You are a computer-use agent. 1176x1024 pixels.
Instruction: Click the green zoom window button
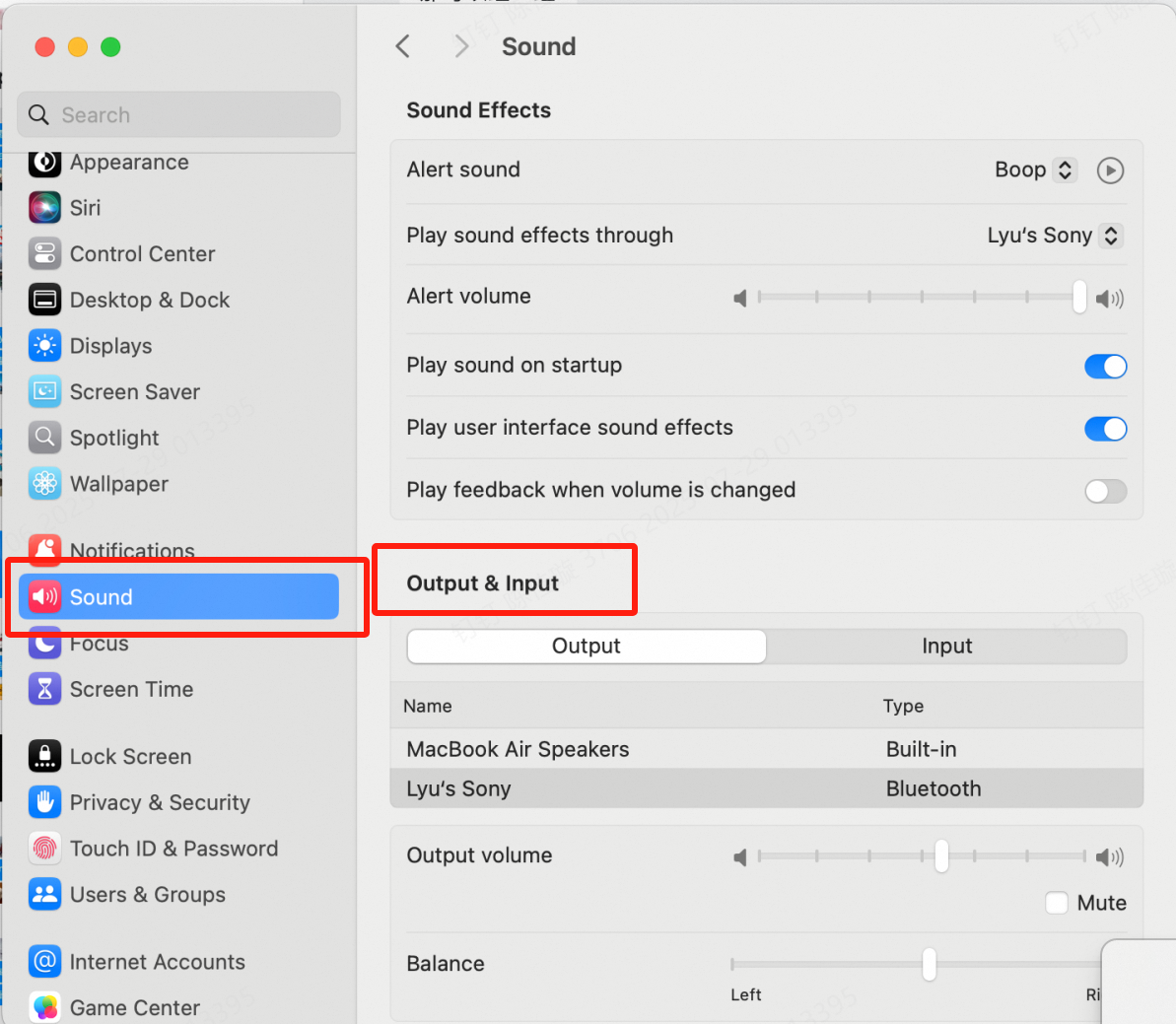pyautogui.click(x=110, y=47)
